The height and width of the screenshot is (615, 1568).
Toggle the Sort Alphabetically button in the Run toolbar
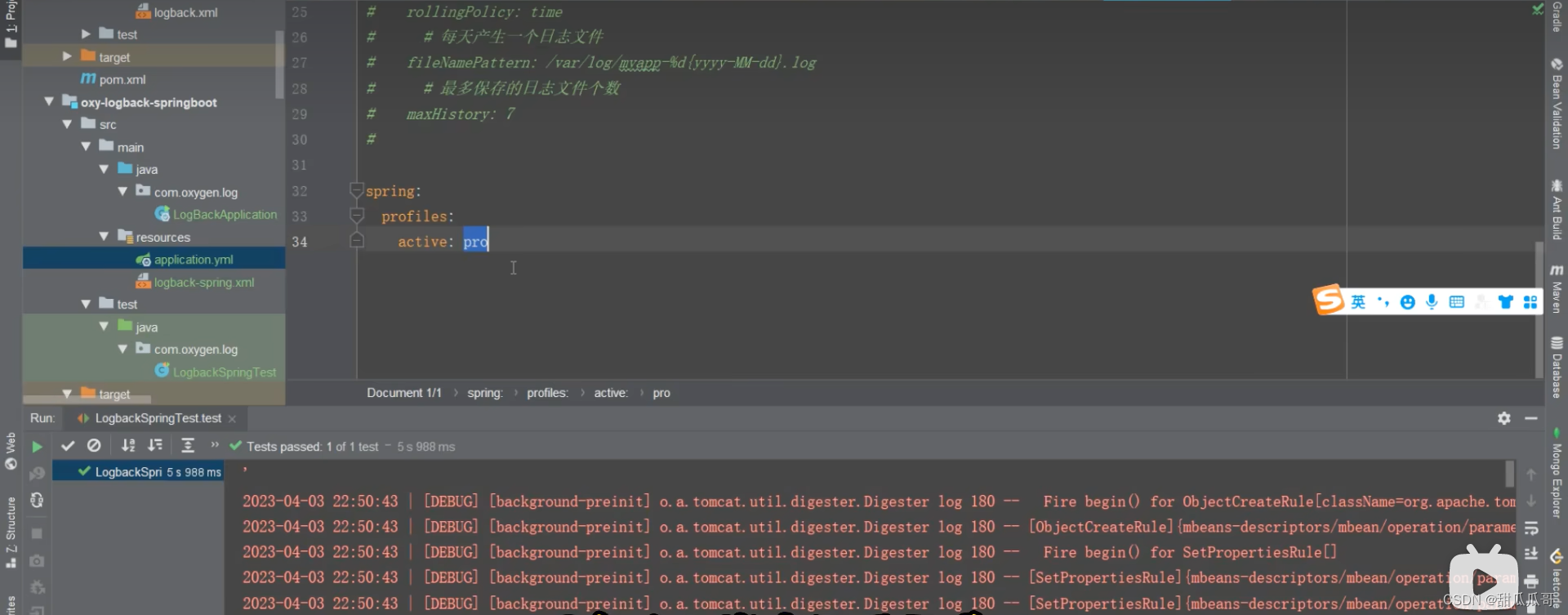[x=128, y=446]
